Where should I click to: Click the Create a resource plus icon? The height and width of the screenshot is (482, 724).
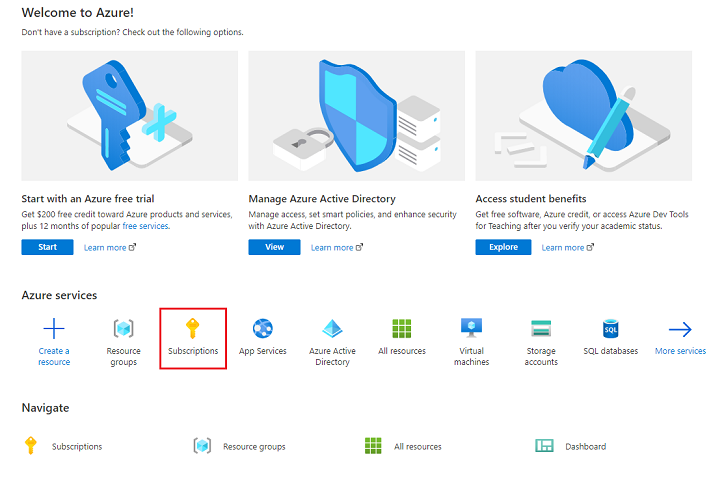[54, 329]
